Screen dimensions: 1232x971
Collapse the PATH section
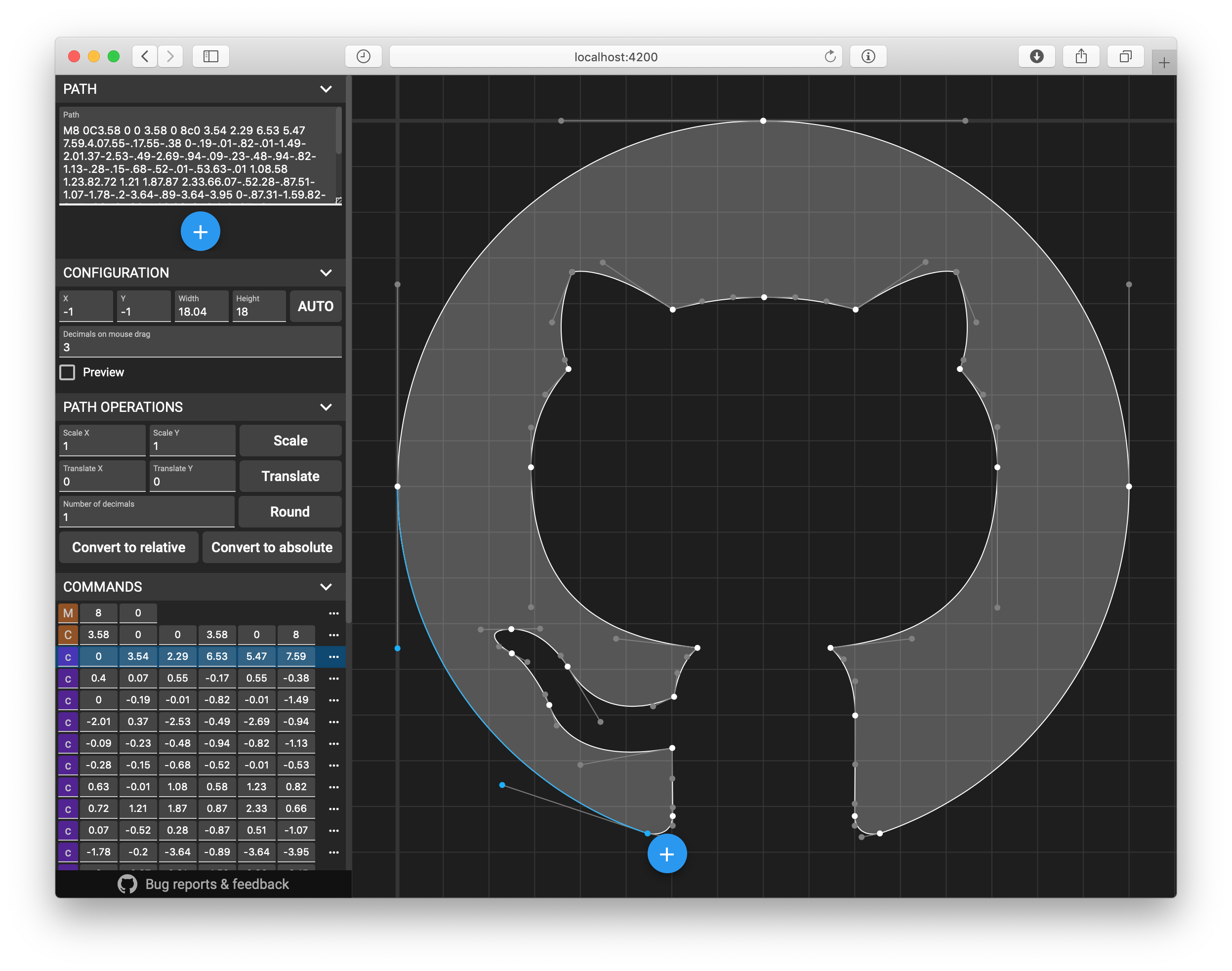tap(326, 89)
